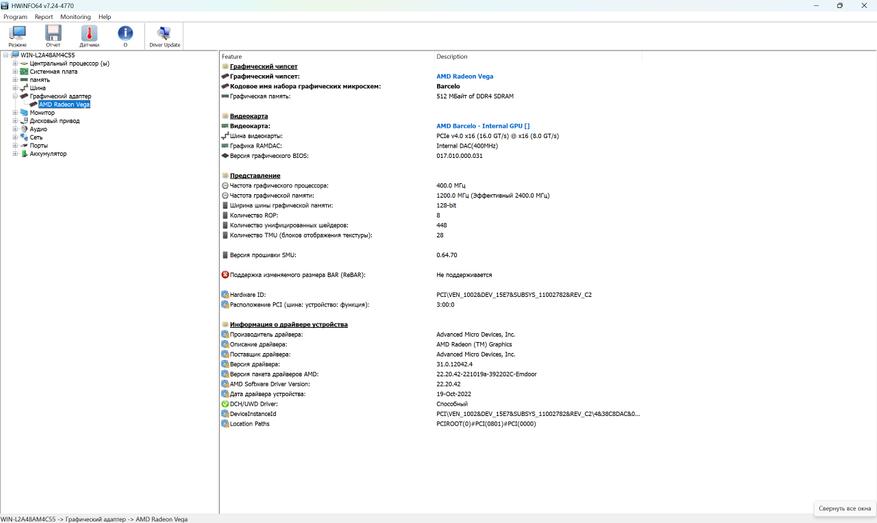This screenshot has width=877, height=523.
Task: Open the Program menu
Action: (x=15, y=17)
